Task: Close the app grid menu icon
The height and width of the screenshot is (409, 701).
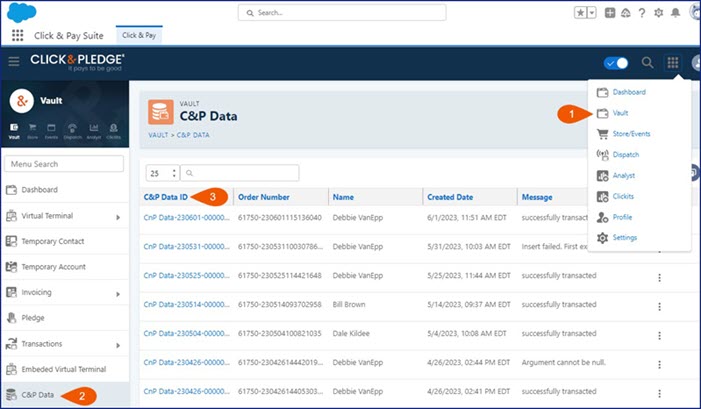Action: (673, 63)
